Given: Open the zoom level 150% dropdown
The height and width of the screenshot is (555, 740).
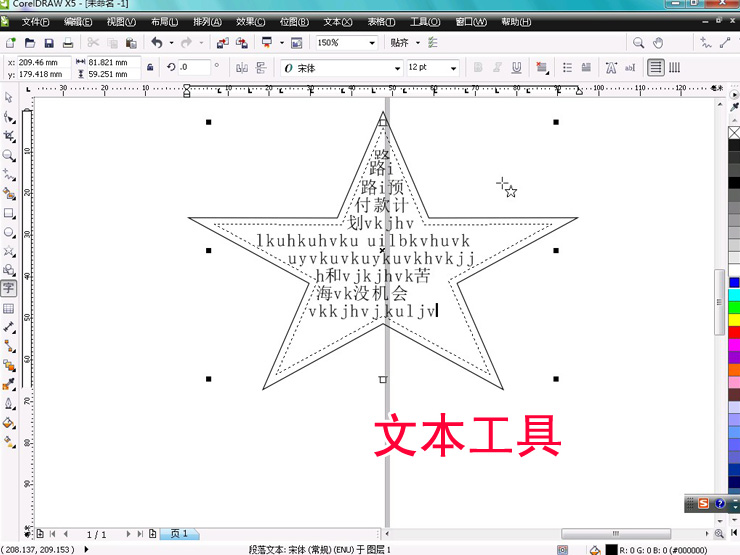Looking at the screenshot, I should (x=372, y=43).
